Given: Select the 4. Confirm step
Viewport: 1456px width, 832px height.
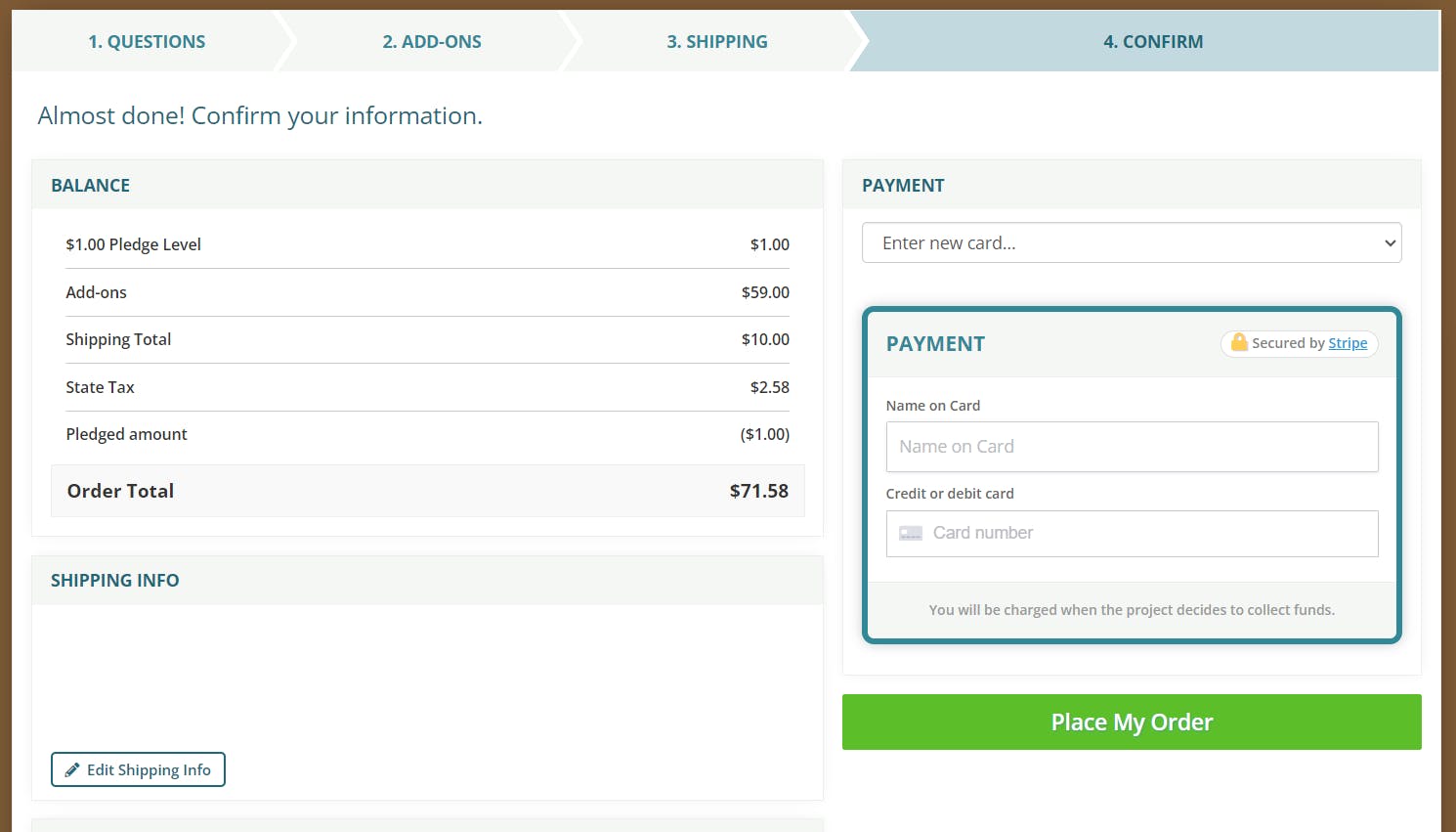Looking at the screenshot, I should 1153,42.
